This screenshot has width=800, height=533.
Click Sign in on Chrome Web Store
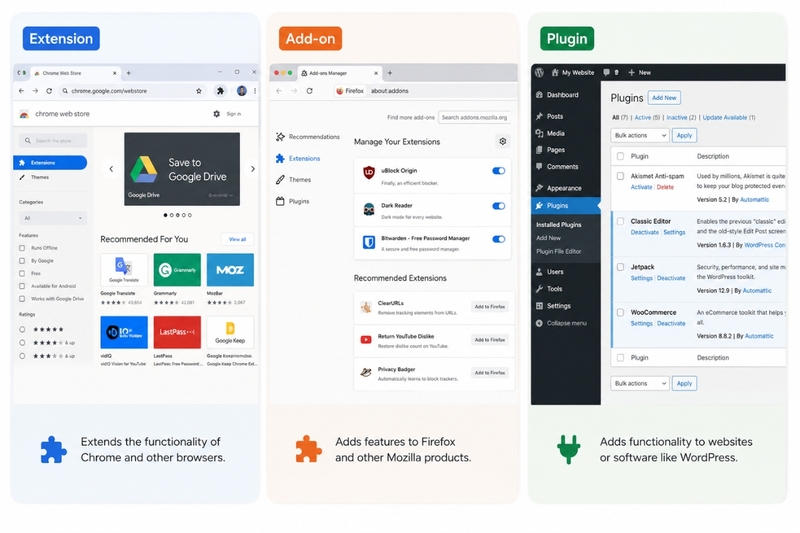[x=234, y=114]
